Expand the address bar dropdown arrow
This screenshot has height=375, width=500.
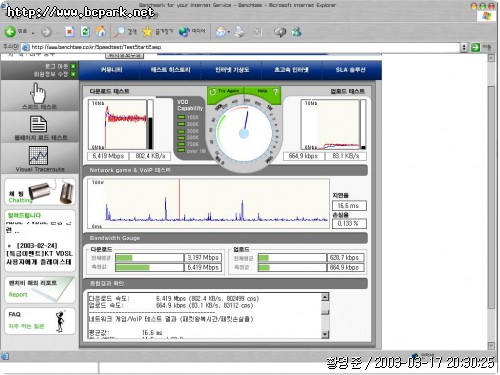tap(464, 47)
